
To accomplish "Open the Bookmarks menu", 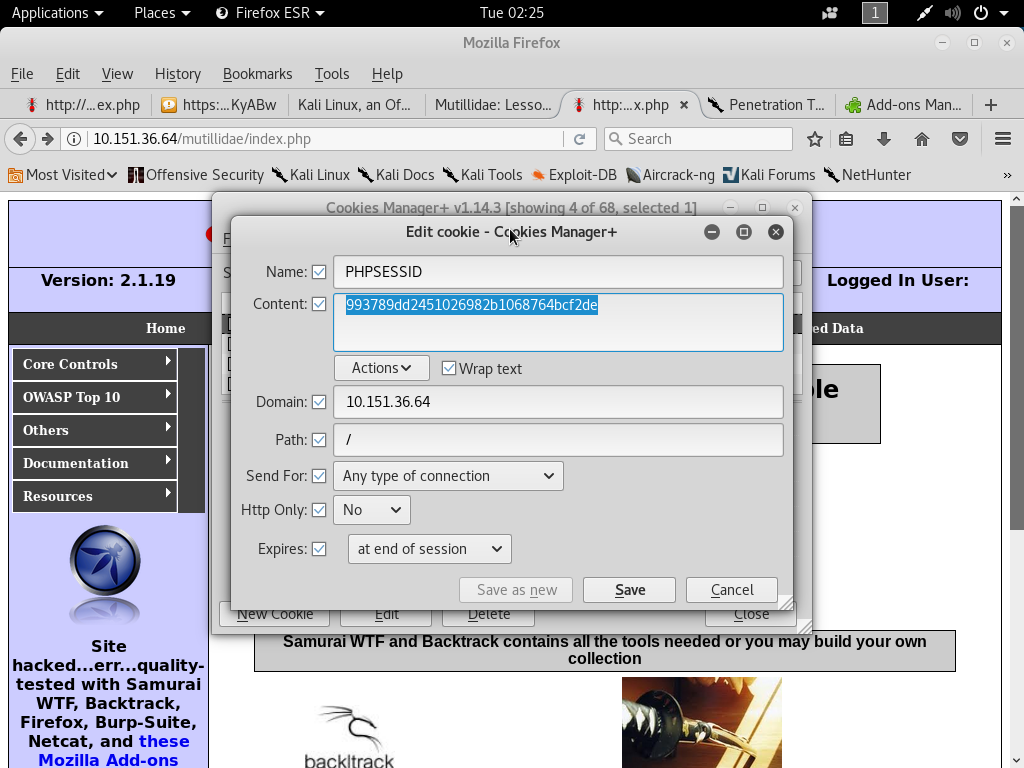I will [x=257, y=74].
